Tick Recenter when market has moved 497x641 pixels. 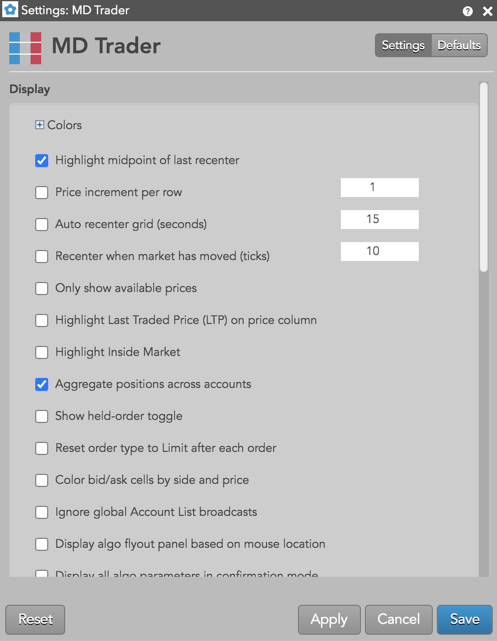point(42,256)
